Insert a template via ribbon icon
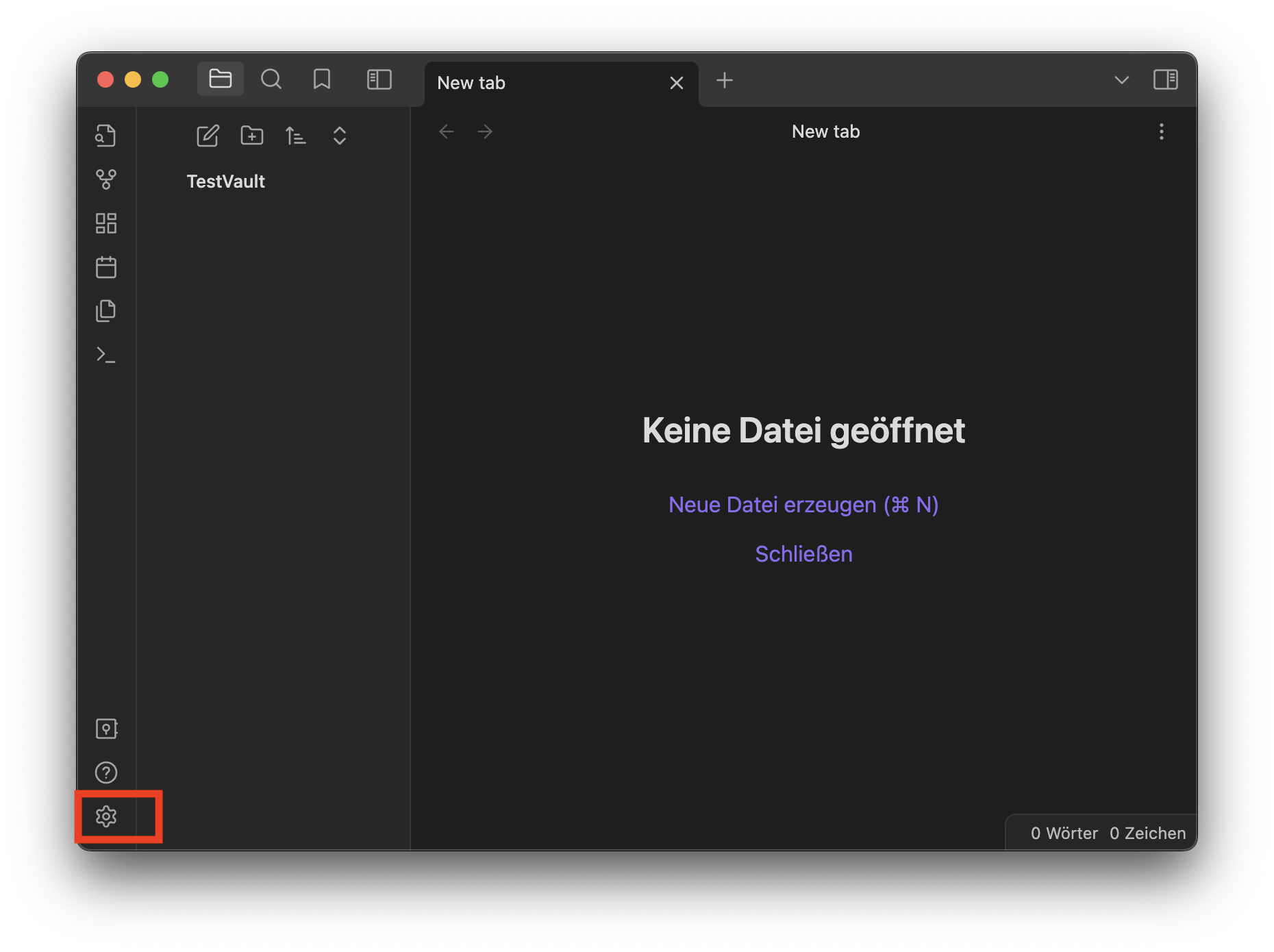This screenshot has height=952, width=1274. 106,311
